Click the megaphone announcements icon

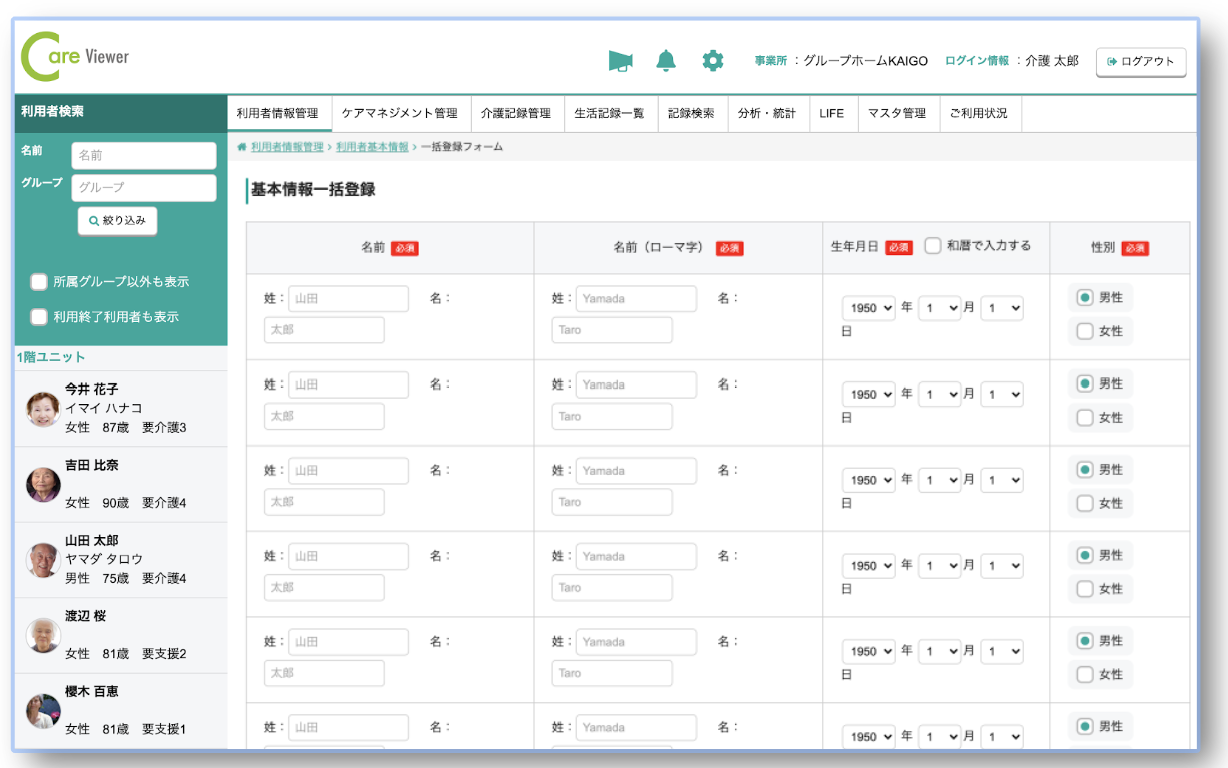[620, 61]
